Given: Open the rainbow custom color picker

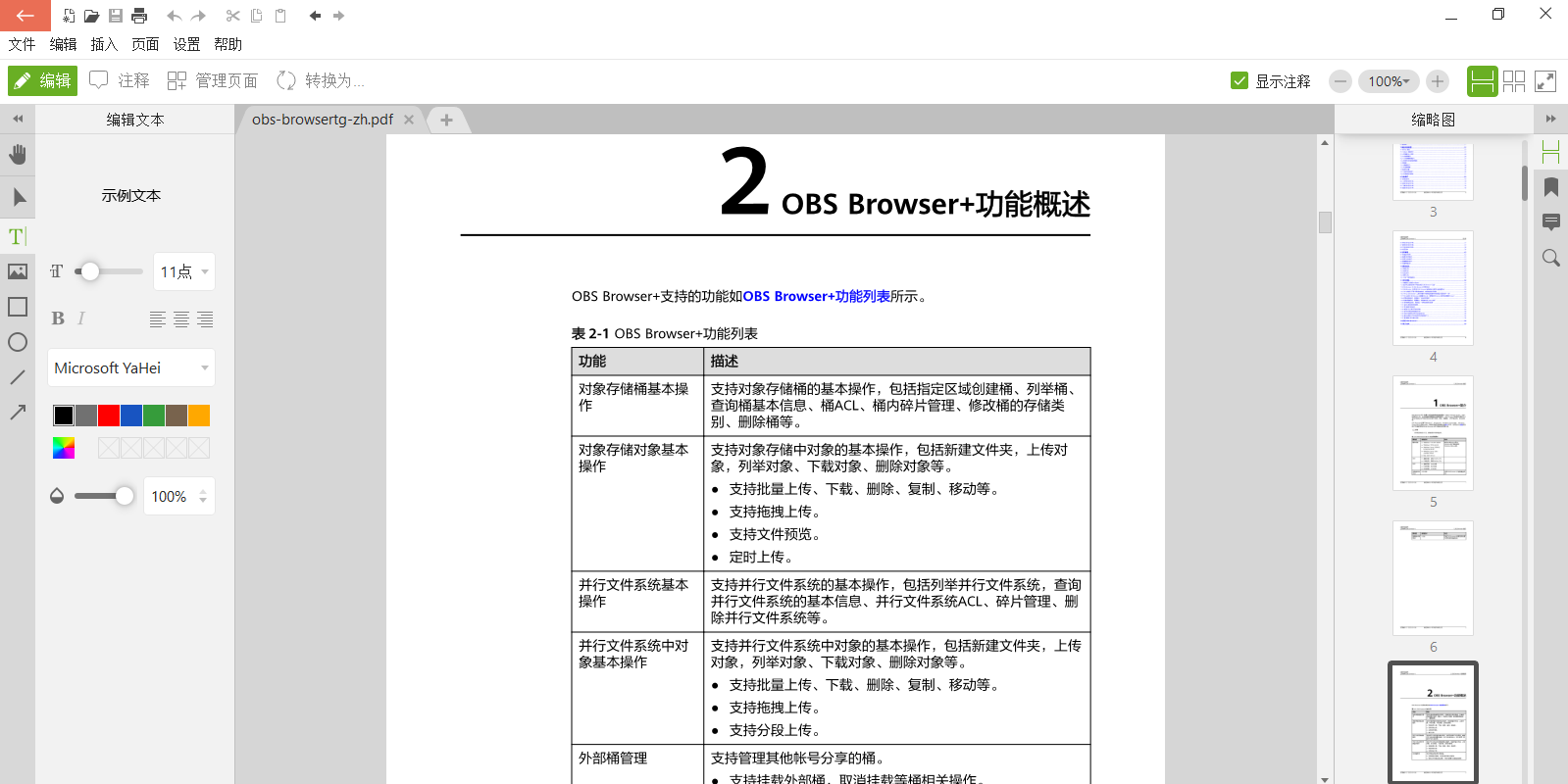Looking at the screenshot, I should tap(64, 448).
